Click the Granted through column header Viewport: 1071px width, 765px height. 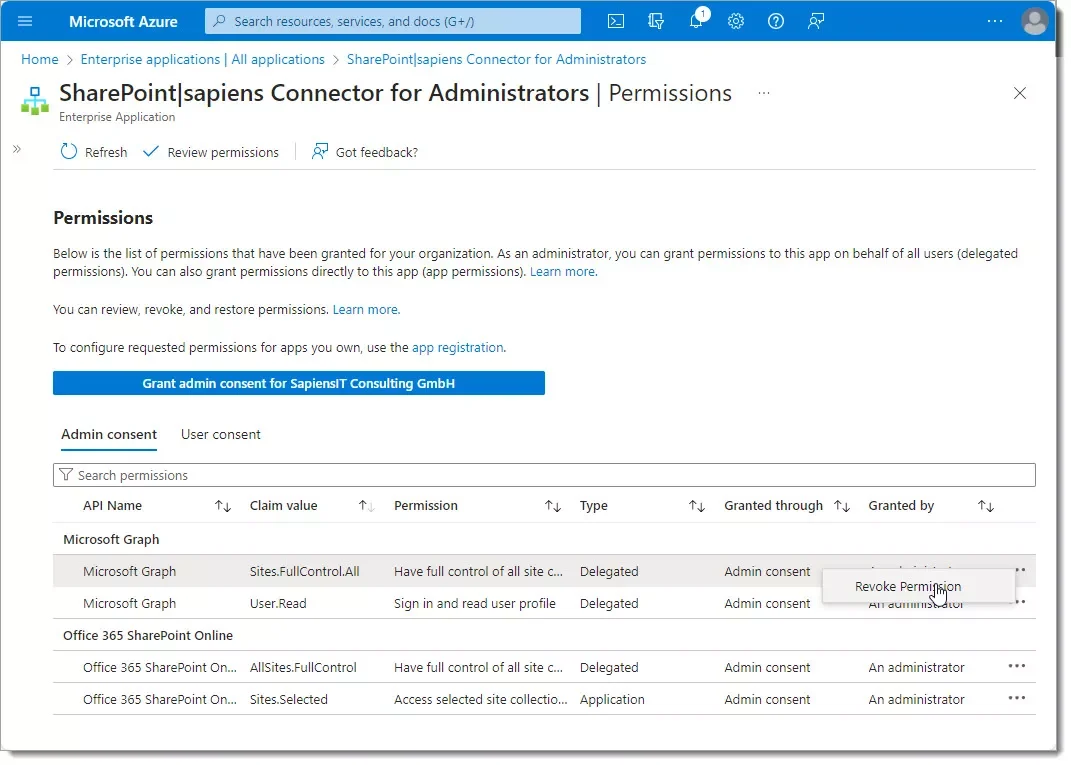pyautogui.click(x=773, y=506)
